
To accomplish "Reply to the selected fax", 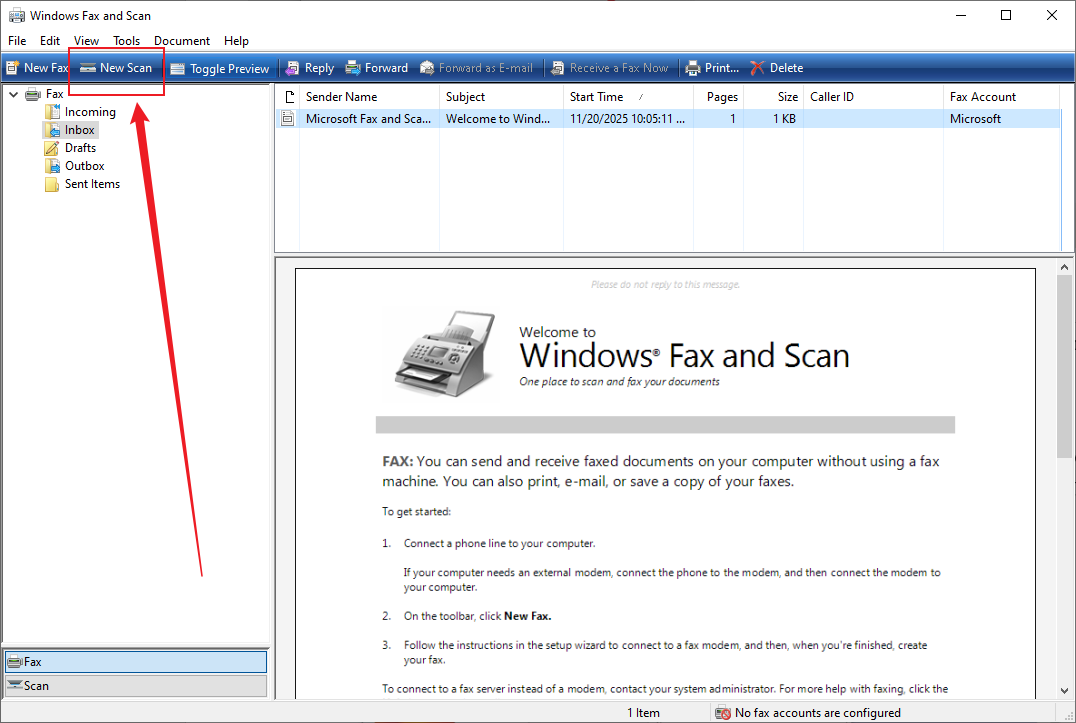I will (x=309, y=67).
